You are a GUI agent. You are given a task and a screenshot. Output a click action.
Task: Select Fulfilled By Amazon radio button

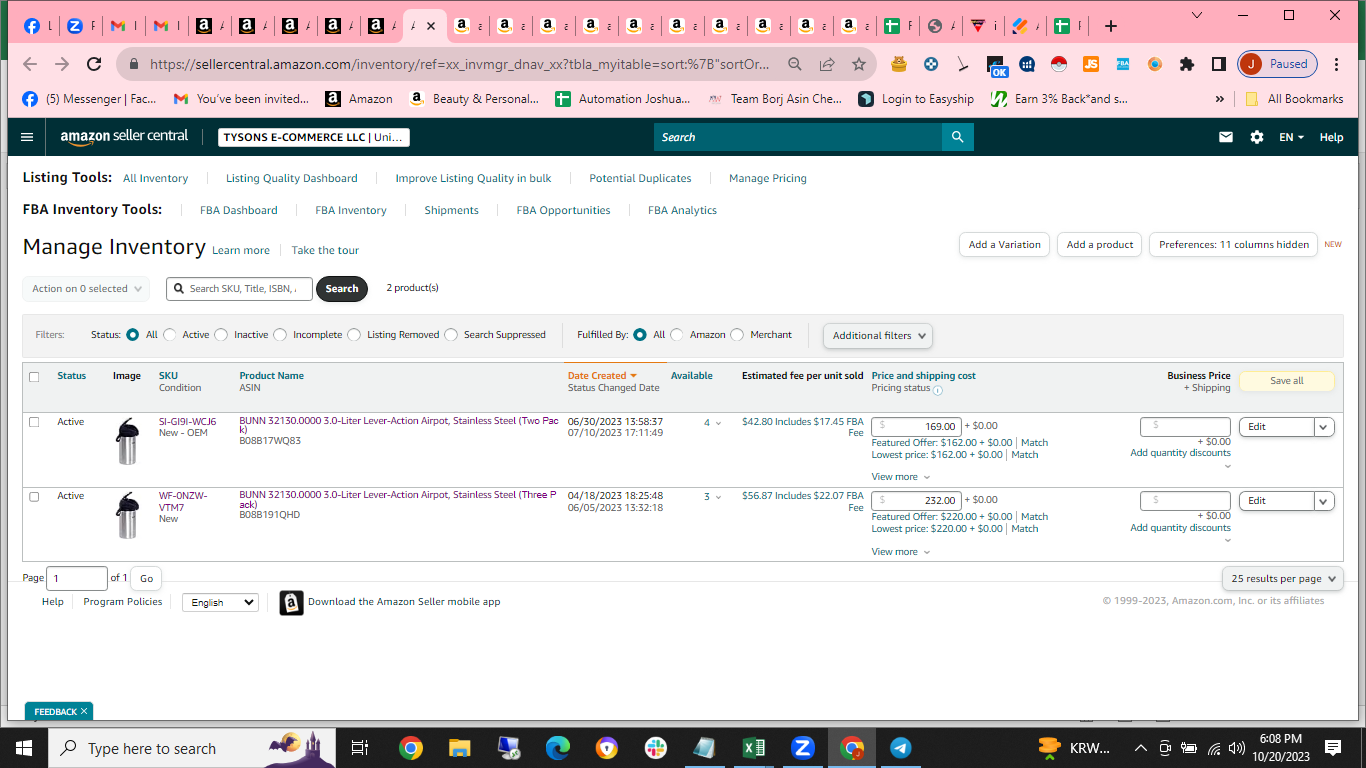[x=677, y=335]
